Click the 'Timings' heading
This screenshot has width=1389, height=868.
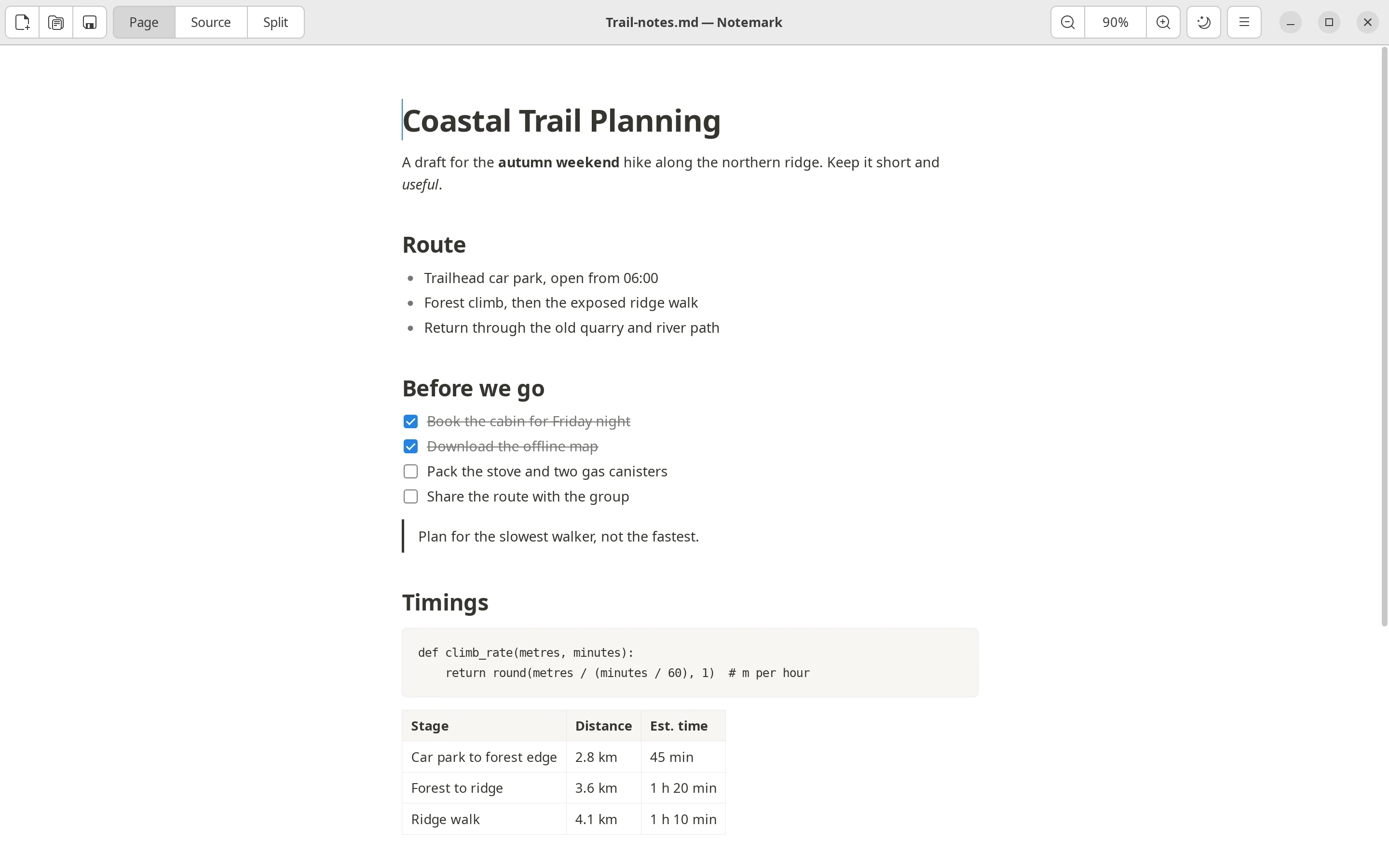tap(446, 603)
